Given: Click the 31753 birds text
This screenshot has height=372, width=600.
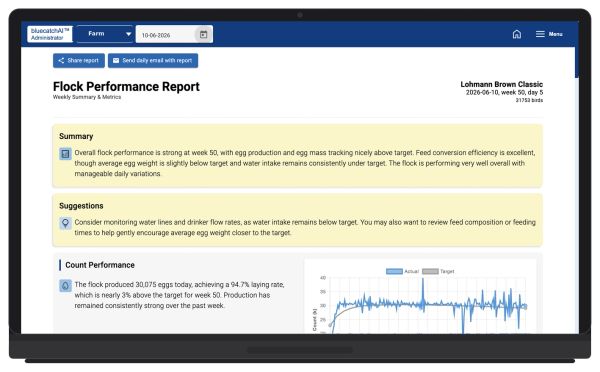Looking at the screenshot, I should pos(529,100).
